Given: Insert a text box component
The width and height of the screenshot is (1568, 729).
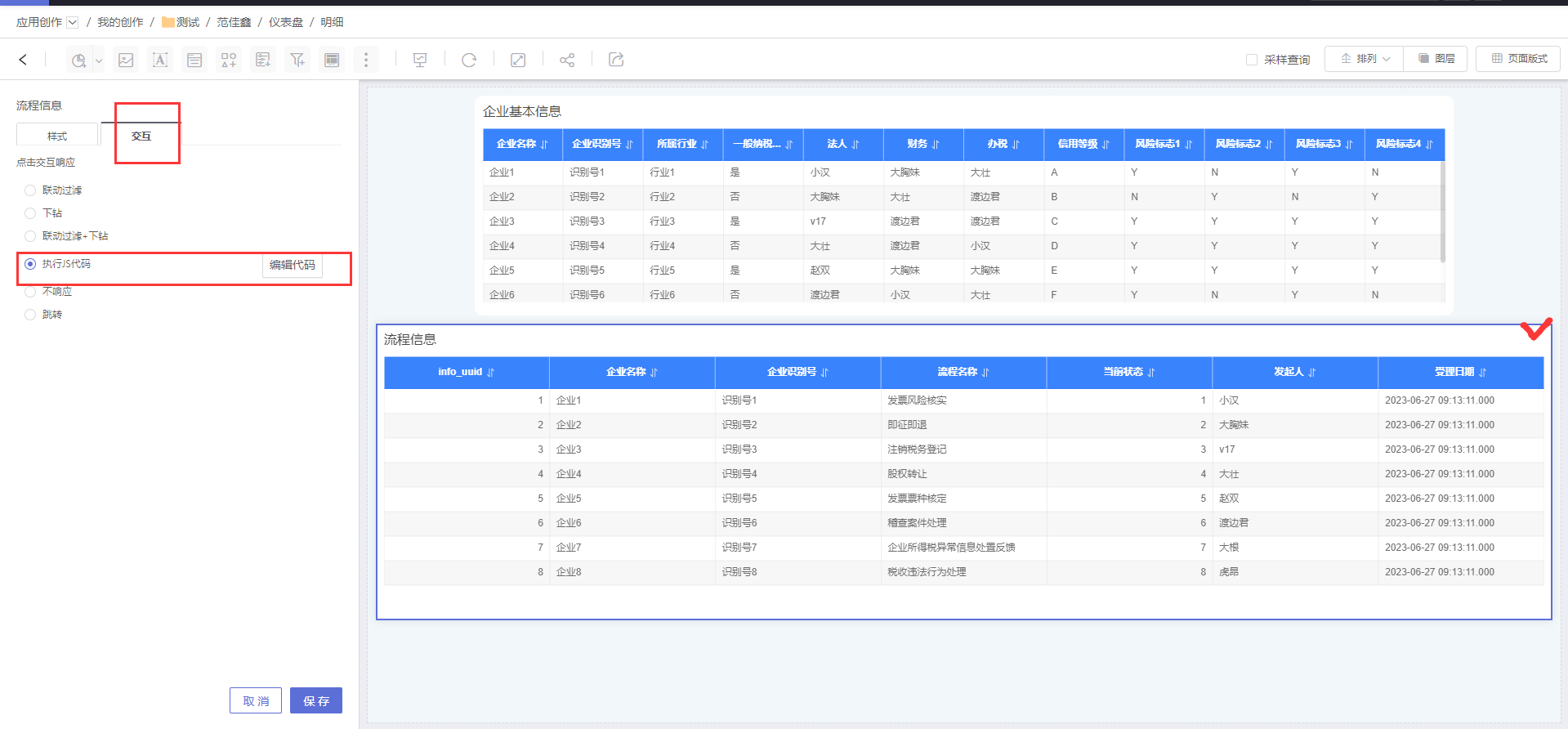Looking at the screenshot, I should pos(160,60).
